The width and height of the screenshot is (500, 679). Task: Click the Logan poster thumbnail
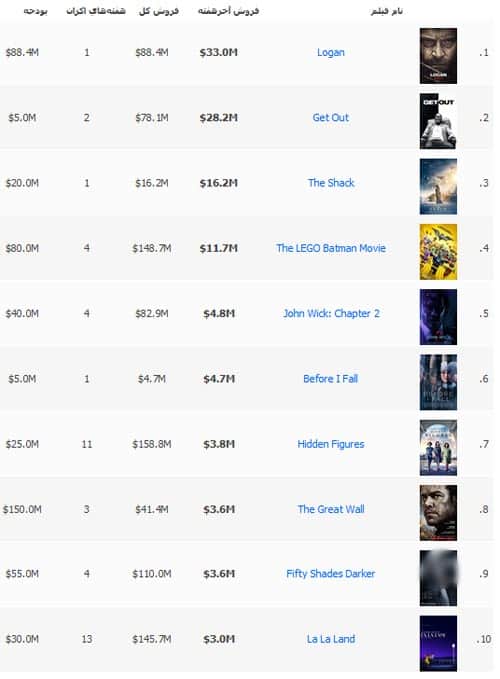(438, 56)
